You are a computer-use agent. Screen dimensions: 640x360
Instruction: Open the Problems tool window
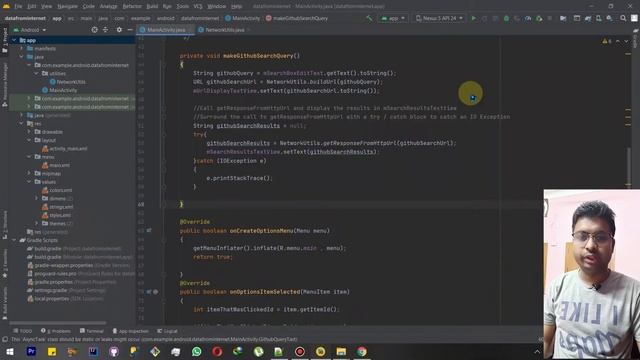[56, 331]
